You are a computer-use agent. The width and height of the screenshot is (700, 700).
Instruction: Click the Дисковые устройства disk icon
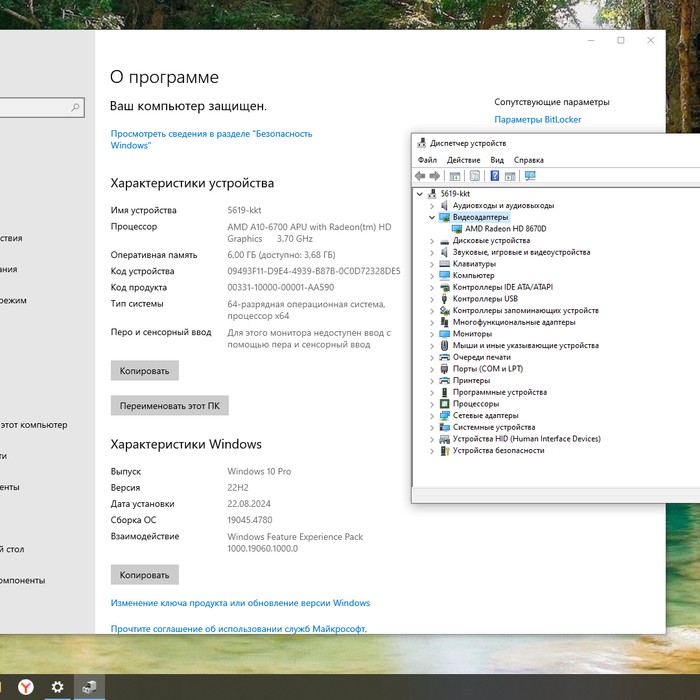tap(444, 241)
